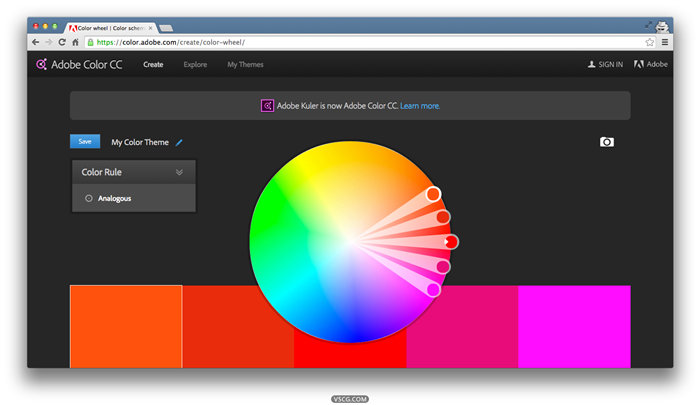The height and width of the screenshot is (405, 700).
Task: Click the blue Save button
Action: (x=85, y=142)
